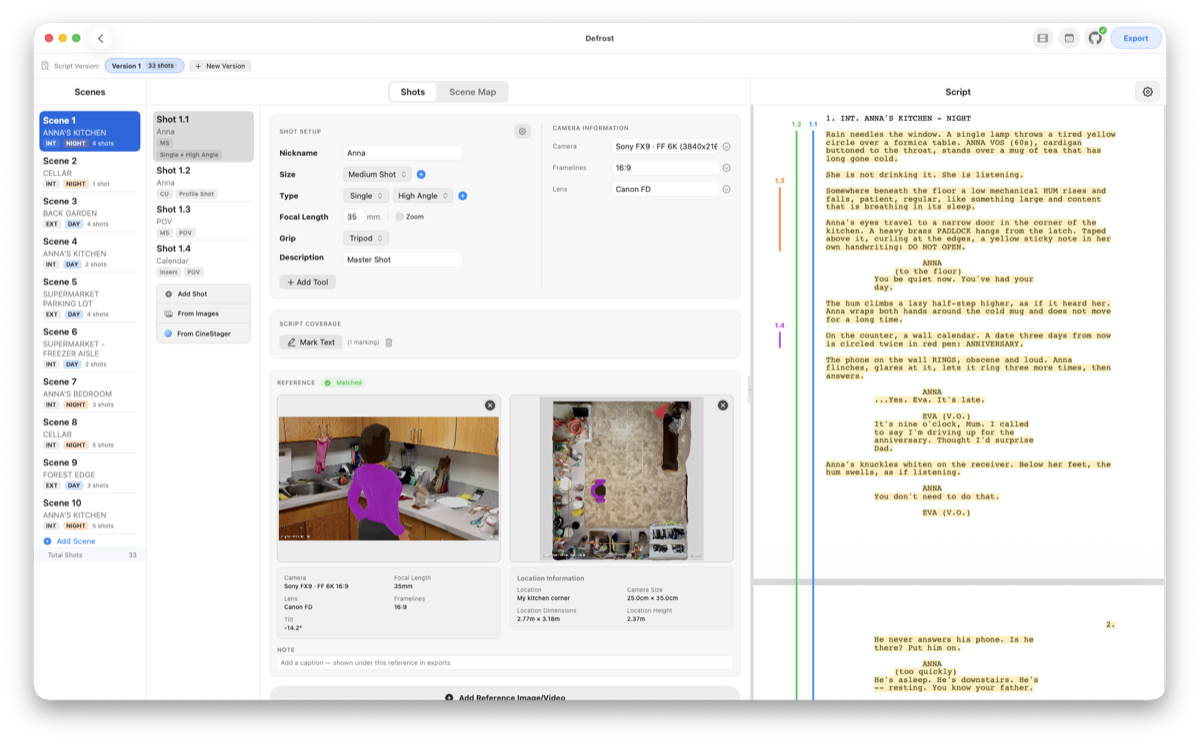Open Shot Setup options gear icon
Viewport: 1200px width, 744px height.
[522, 131]
